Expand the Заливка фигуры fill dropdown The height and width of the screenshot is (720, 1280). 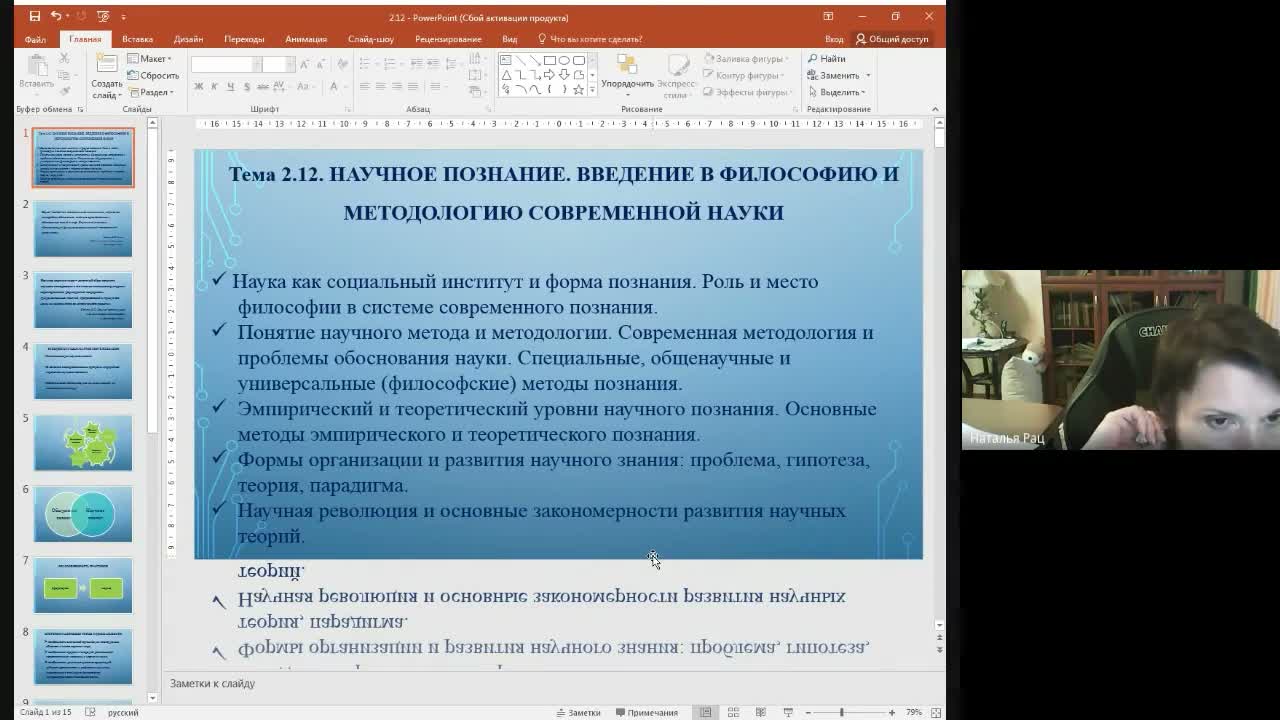pyautogui.click(x=746, y=59)
